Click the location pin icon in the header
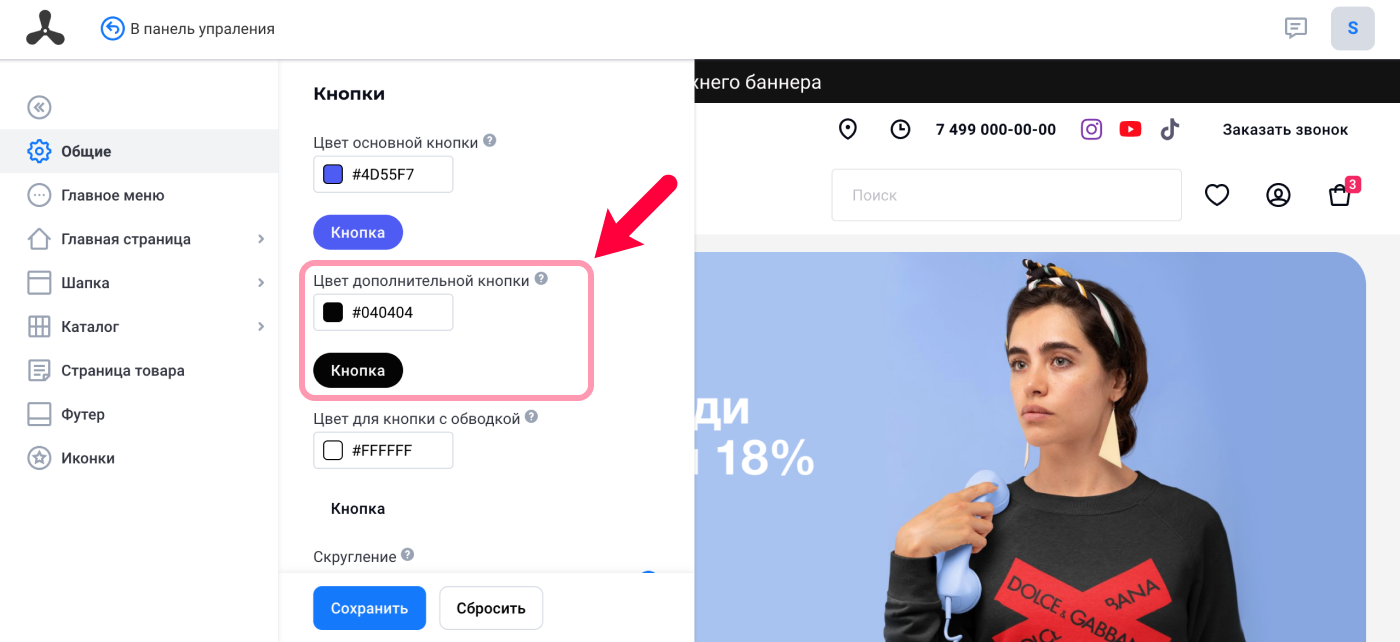Viewport: 1400px width, 642px height. tap(848, 129)
